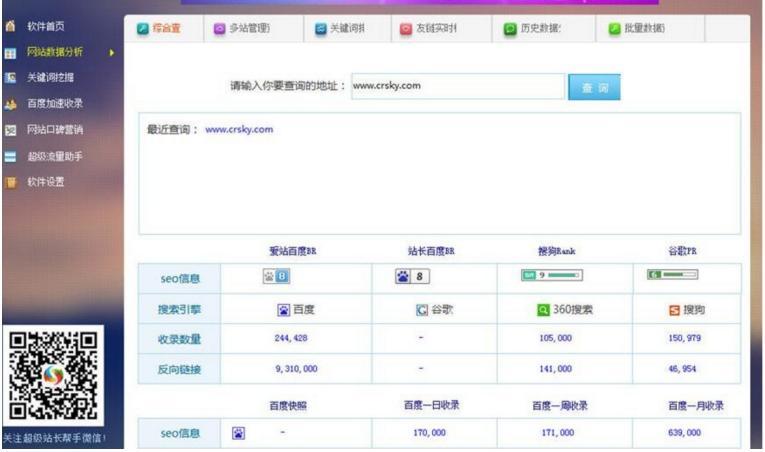Screen dimensions: 765x452
Task: Click the 百度 search engine icon
Action: click(283, 309)
